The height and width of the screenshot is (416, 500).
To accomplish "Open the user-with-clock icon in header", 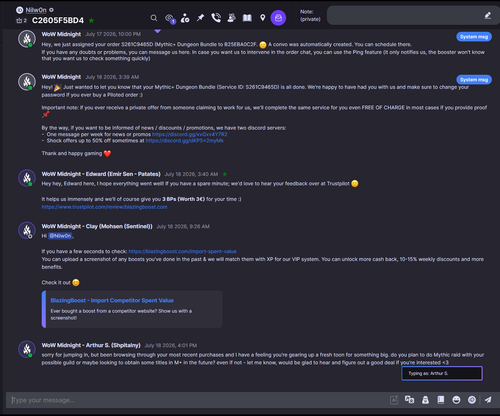I will [185, 18].
